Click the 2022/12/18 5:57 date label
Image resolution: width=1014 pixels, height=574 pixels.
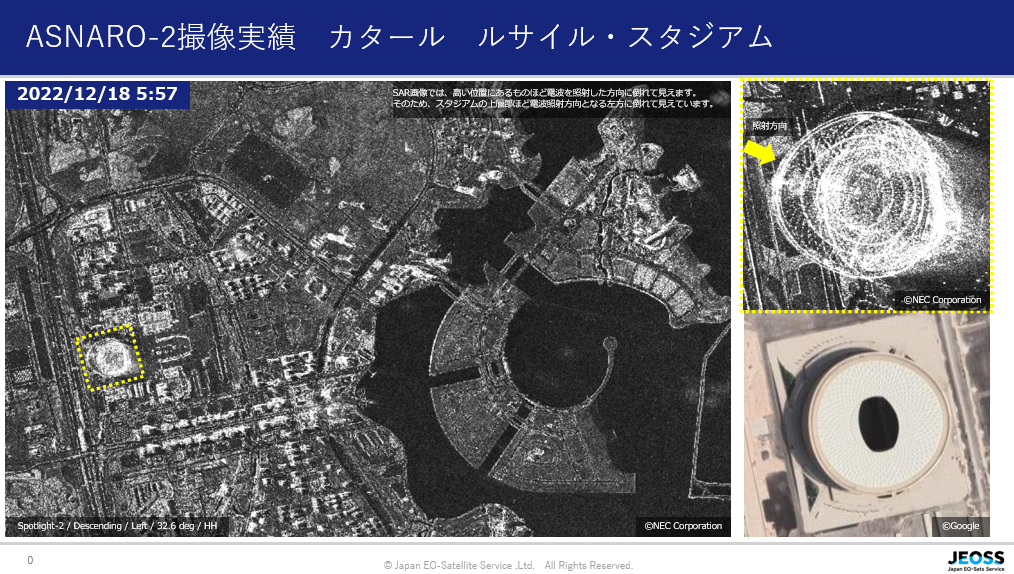[98, 95]
